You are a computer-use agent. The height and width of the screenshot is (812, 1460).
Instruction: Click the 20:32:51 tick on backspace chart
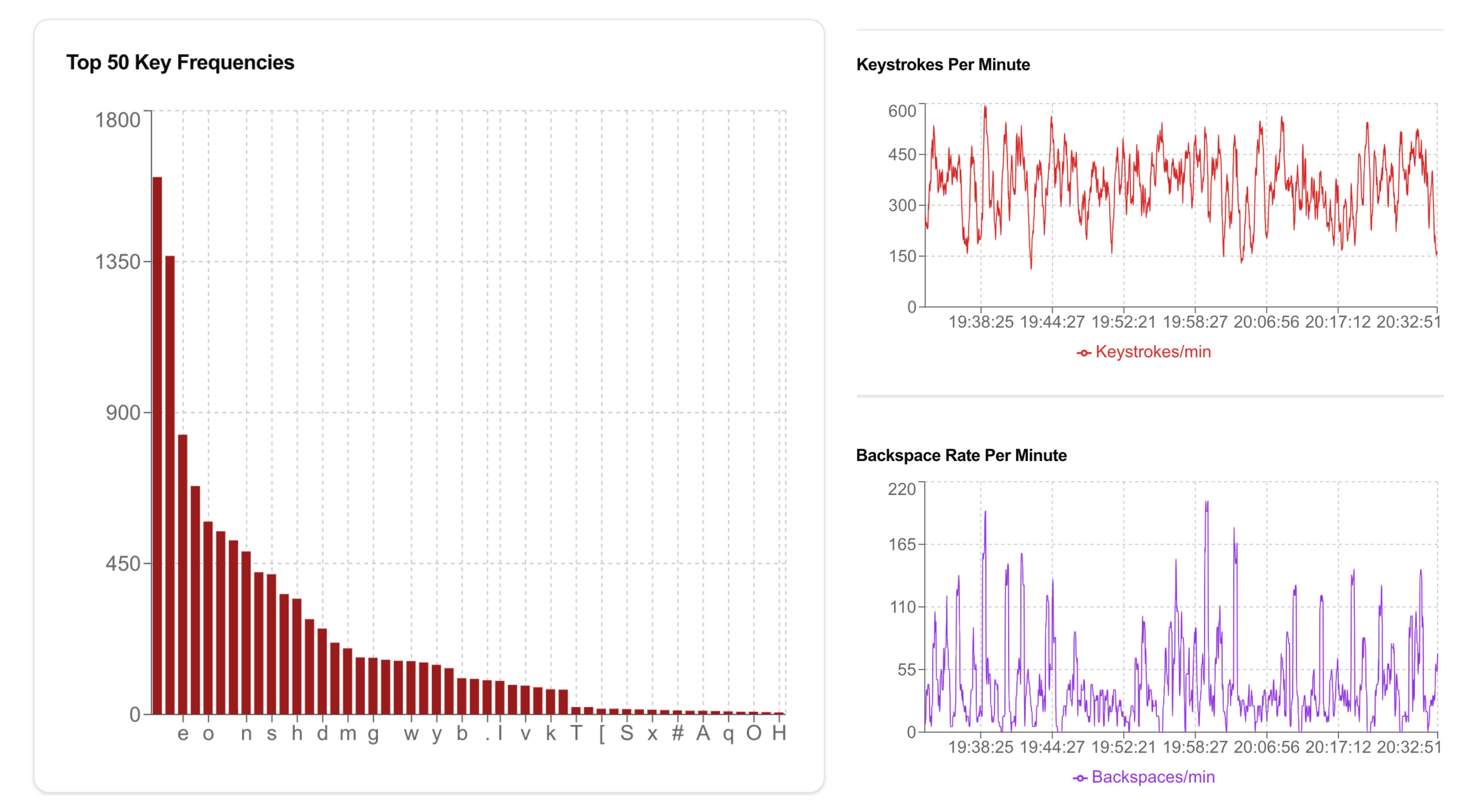1409,748
